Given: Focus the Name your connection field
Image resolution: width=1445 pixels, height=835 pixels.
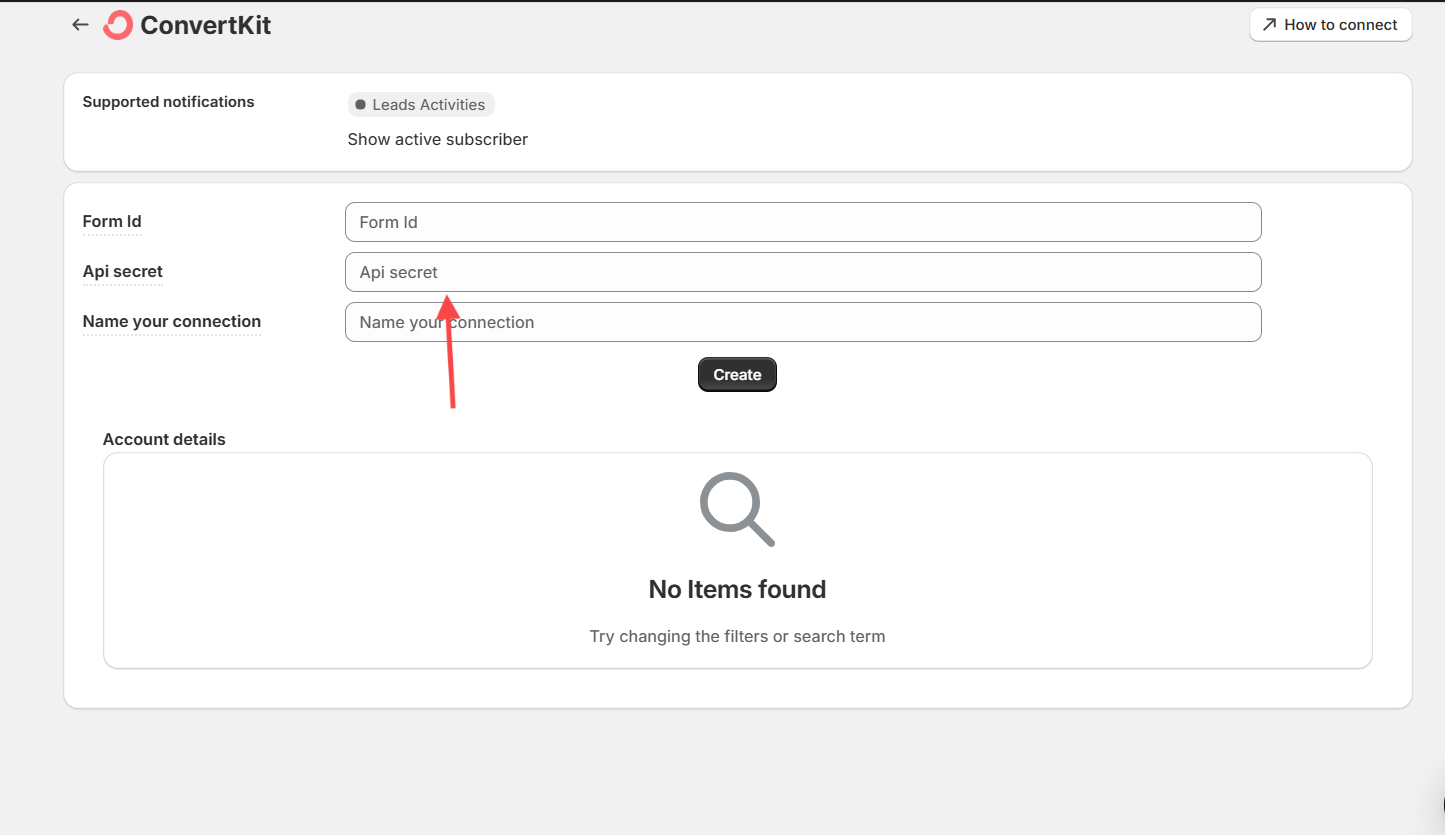Looking at the screenshot, I should (x=803, y=322).
